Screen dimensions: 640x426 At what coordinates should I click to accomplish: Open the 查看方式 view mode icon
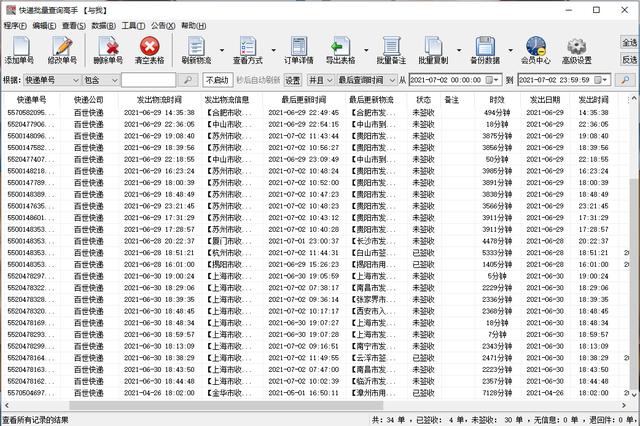(x=248, y=50)
